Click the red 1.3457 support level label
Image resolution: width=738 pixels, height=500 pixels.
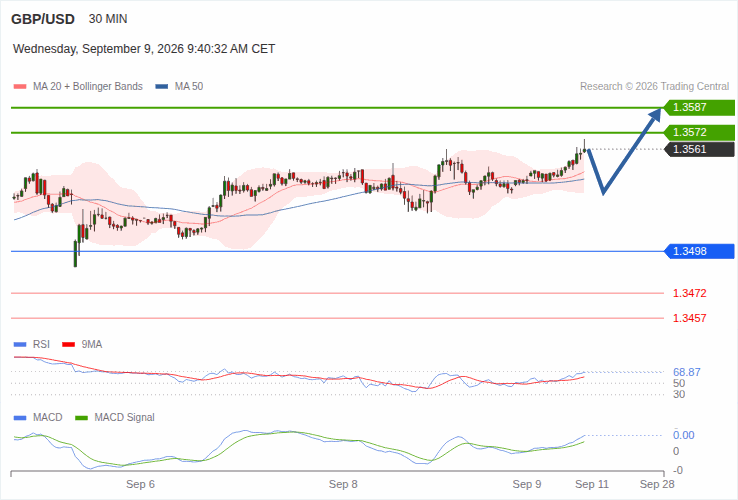(x=690, y=318)
